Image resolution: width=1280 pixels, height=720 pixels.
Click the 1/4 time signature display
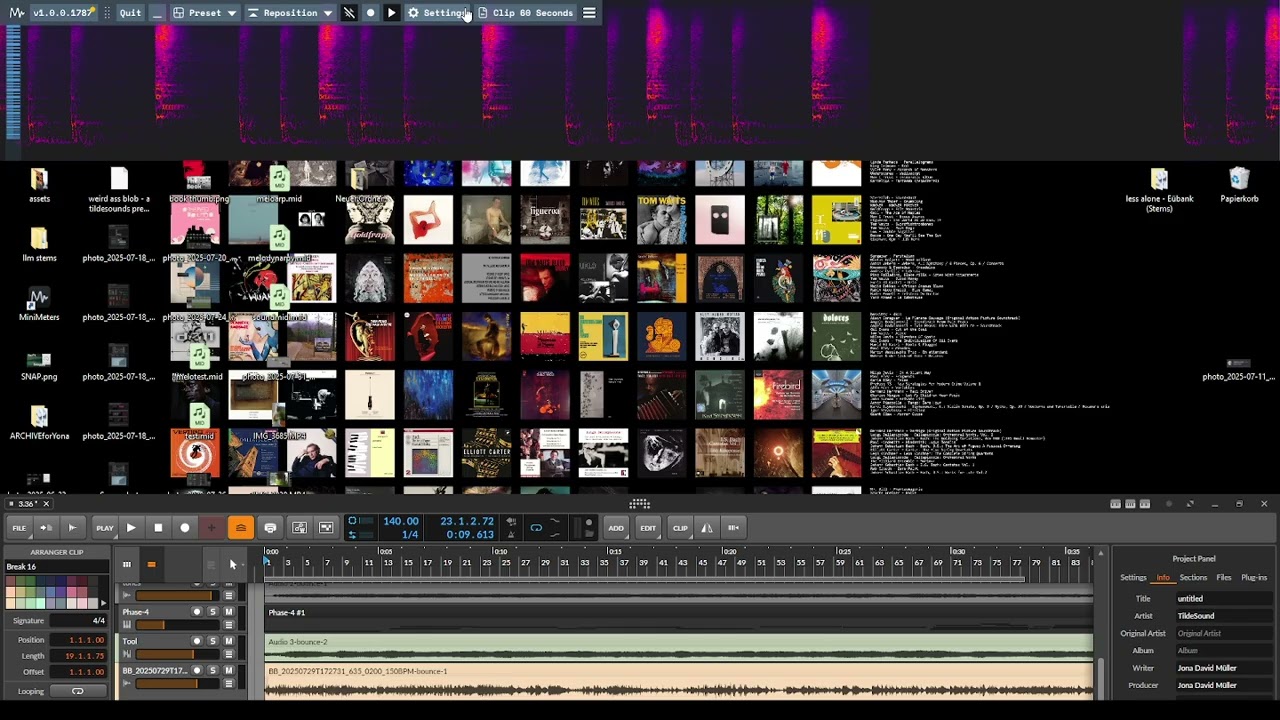410,535
